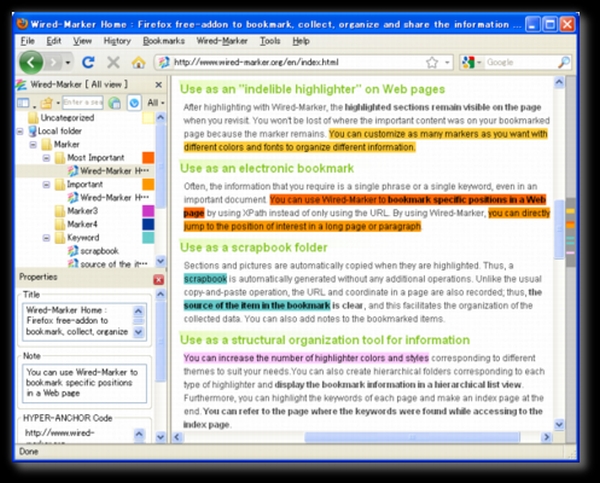Click the sidebar 'Enter a search' field

83,102
